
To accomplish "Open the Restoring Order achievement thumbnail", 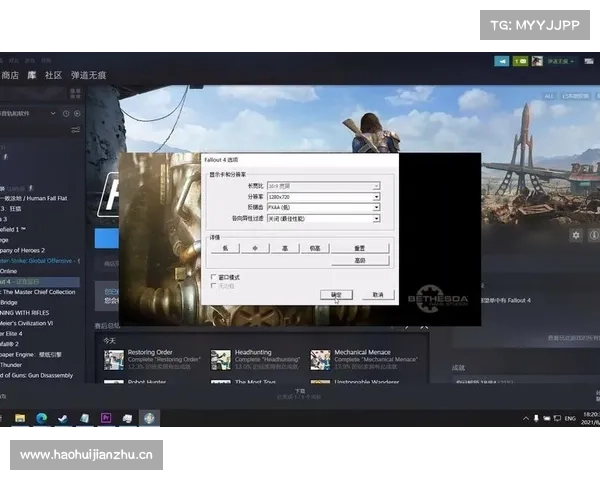I will (x=114, y=359).
